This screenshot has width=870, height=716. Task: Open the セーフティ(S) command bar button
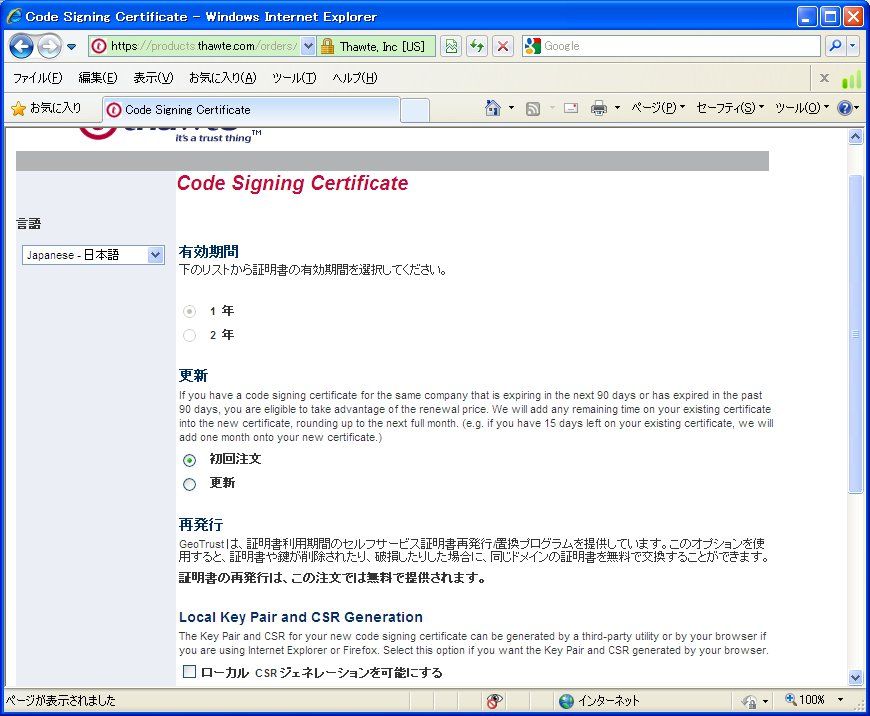pyautogui.click(x=729, y=108)
